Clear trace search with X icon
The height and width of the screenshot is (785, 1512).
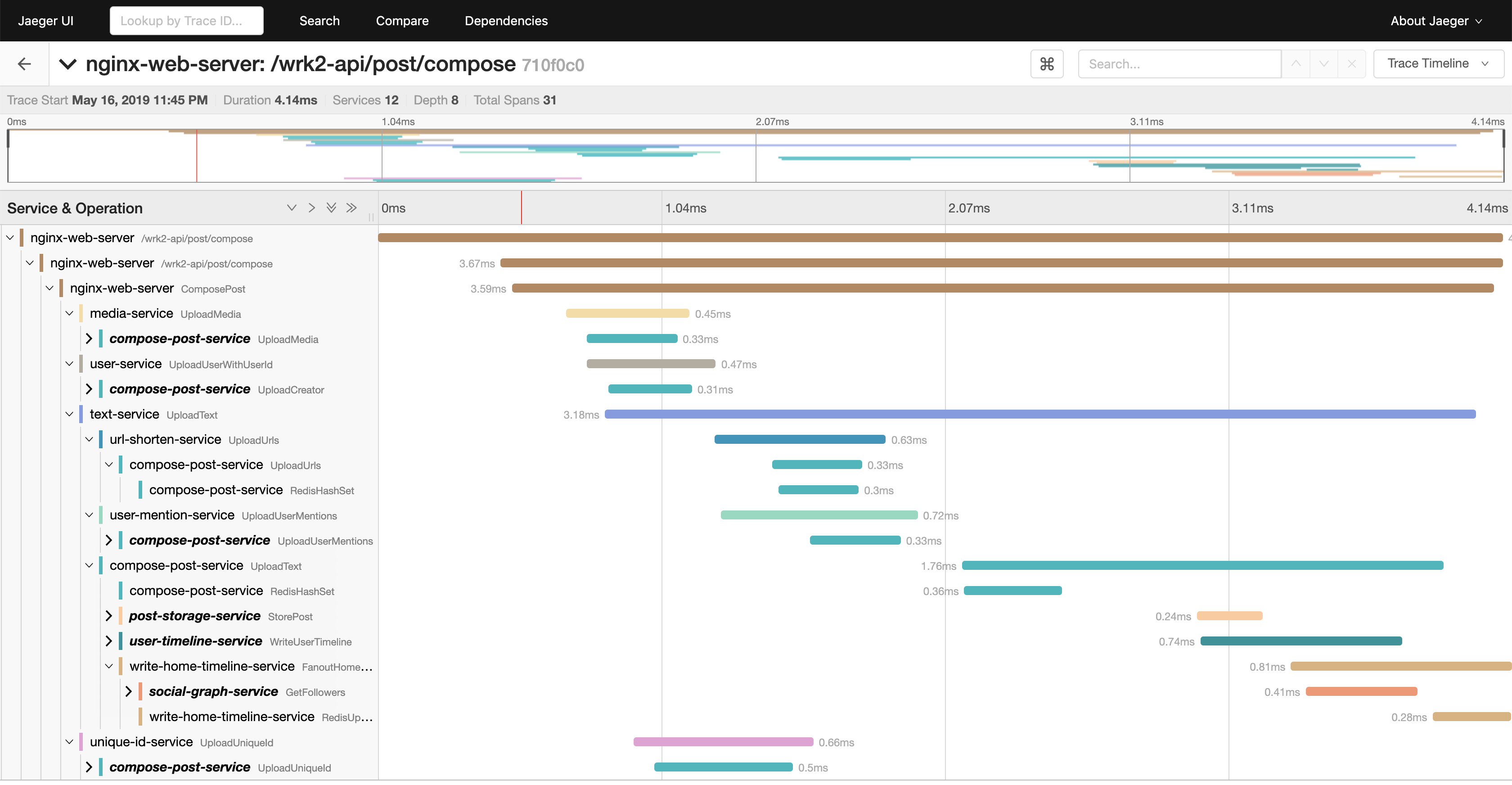pyautogui.click(x=1352, y=64)
